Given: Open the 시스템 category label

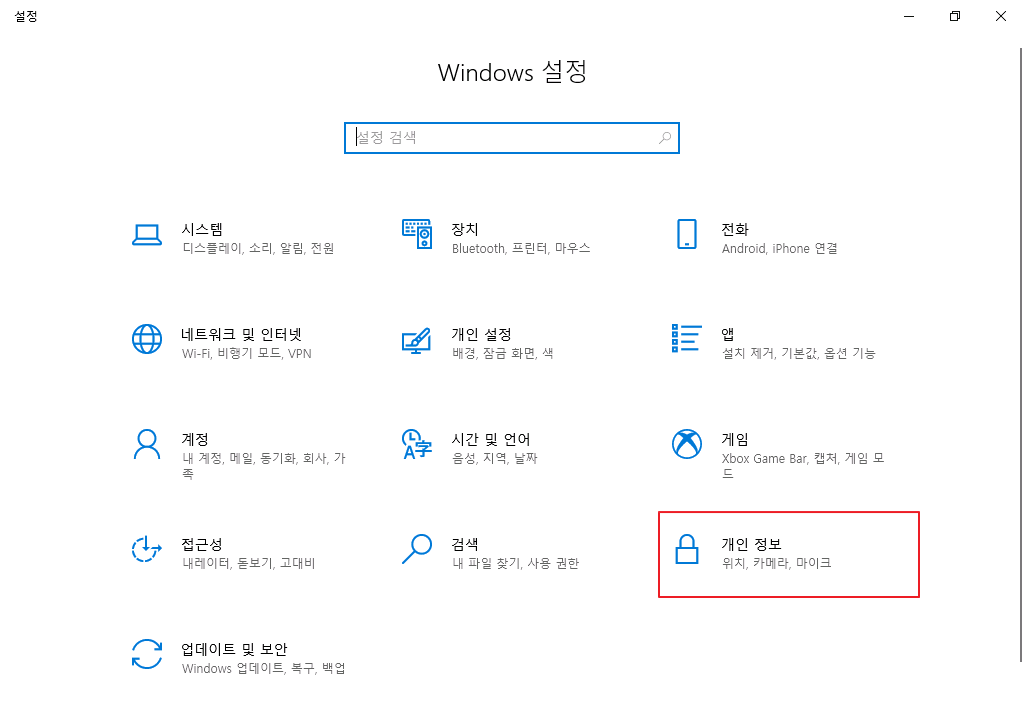Looking at the screenshot, I should click(202, 229).
